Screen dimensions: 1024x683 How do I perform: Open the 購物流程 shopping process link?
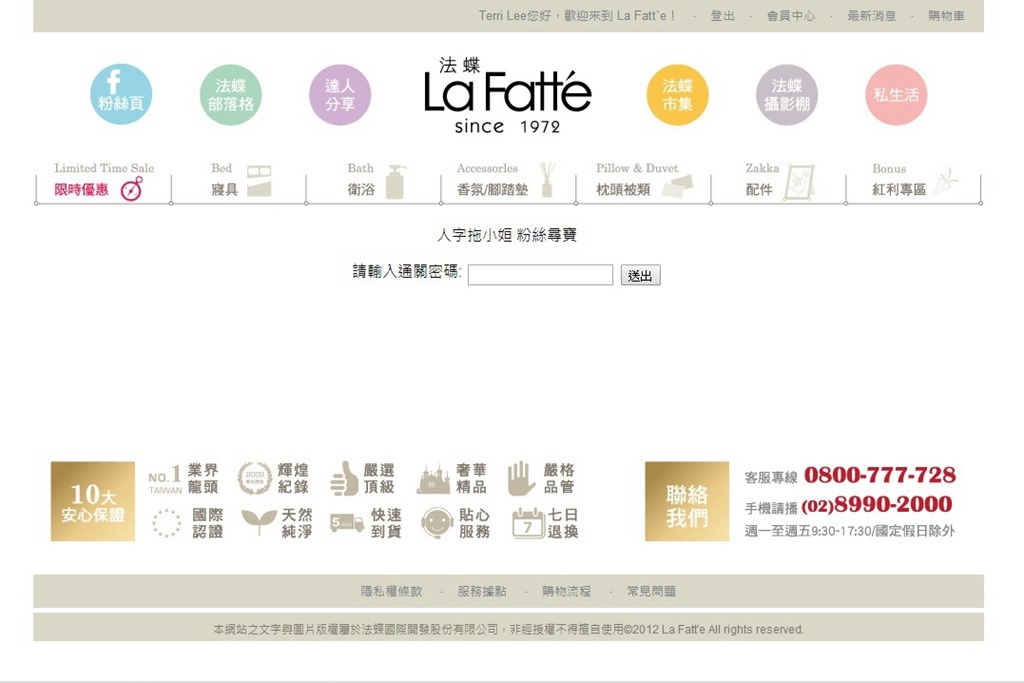(566, 592)
